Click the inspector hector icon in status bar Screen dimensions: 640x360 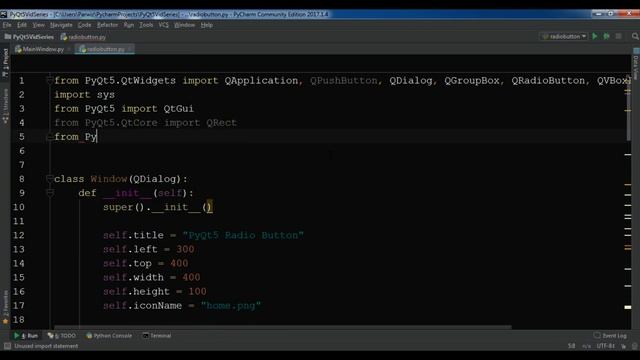(634, 346)
